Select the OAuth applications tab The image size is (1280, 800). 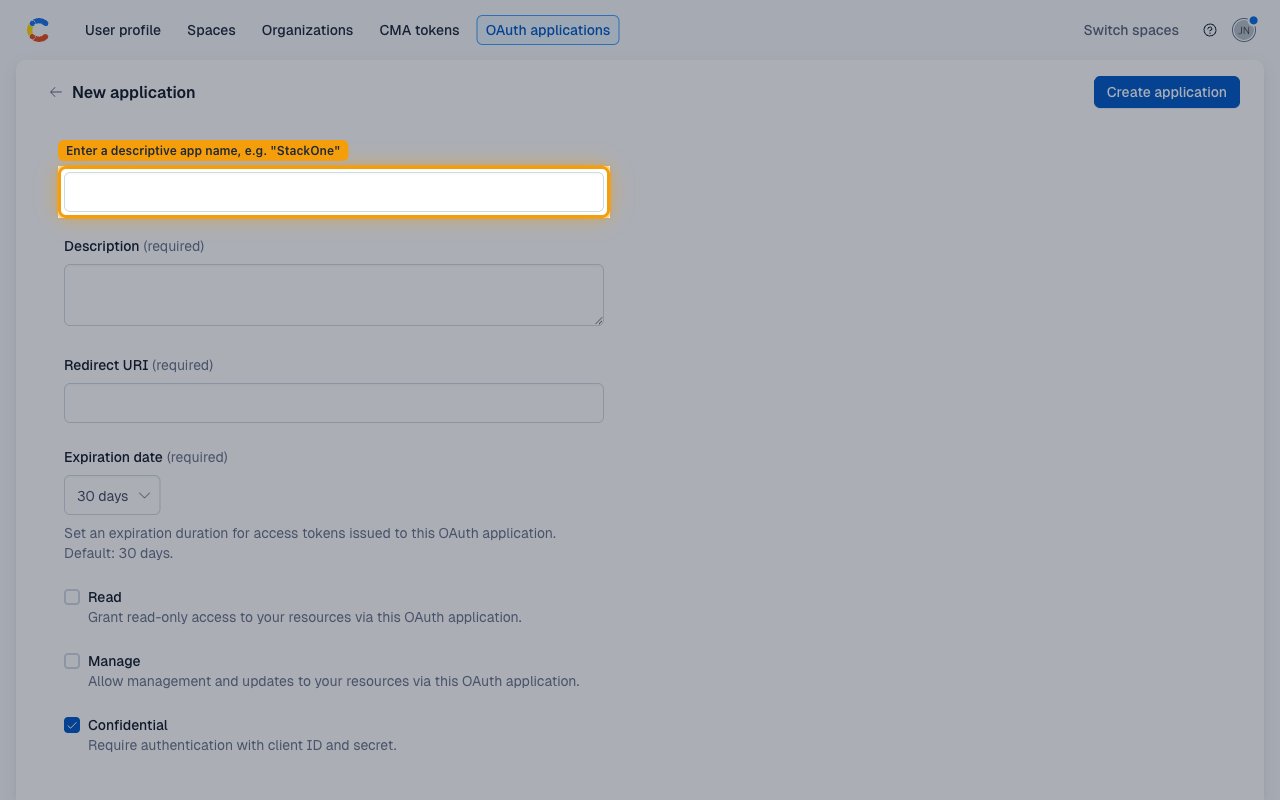click(548, 30)
